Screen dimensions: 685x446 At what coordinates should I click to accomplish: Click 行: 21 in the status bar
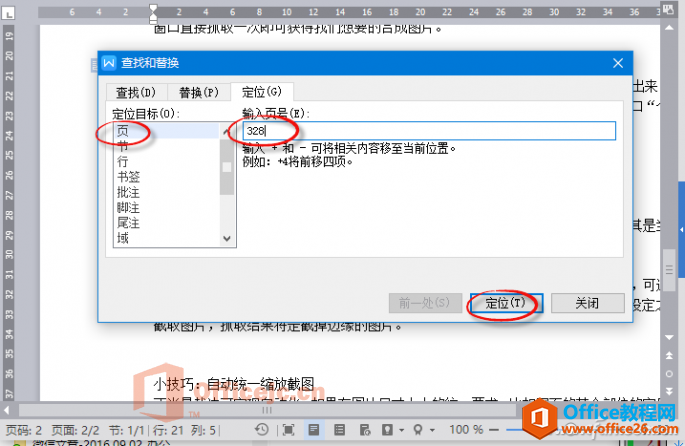tap(168, 430)
